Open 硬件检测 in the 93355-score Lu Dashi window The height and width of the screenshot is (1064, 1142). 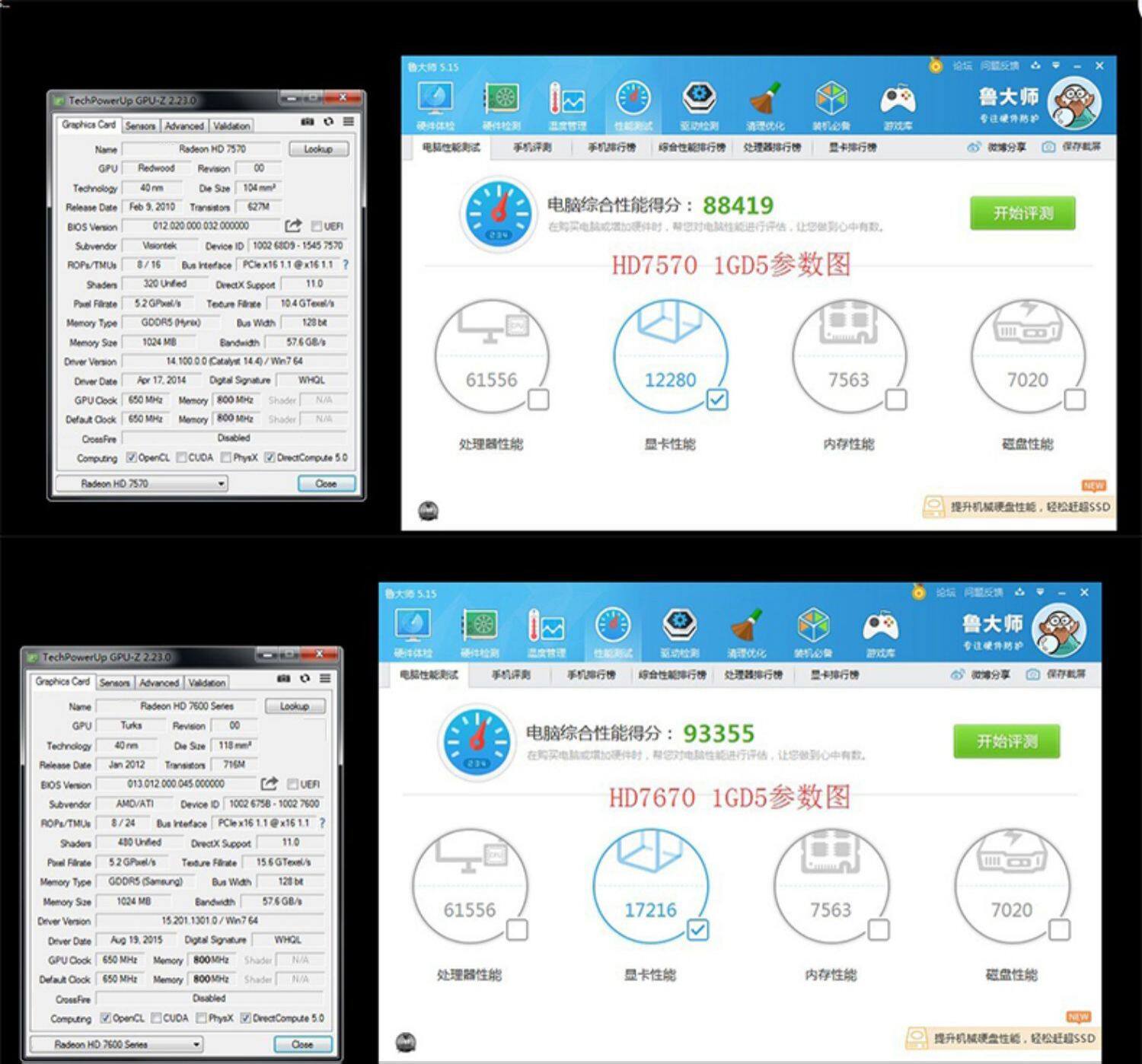click(480, 633)
